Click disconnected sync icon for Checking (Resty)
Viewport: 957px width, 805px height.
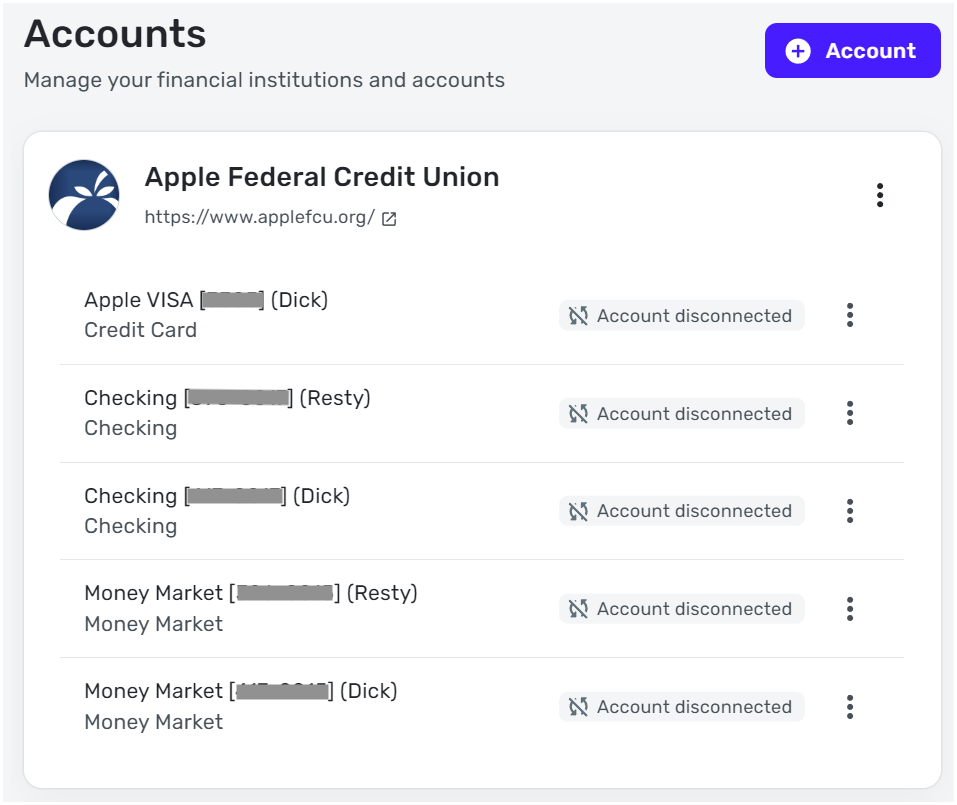[x=578, y=414]
